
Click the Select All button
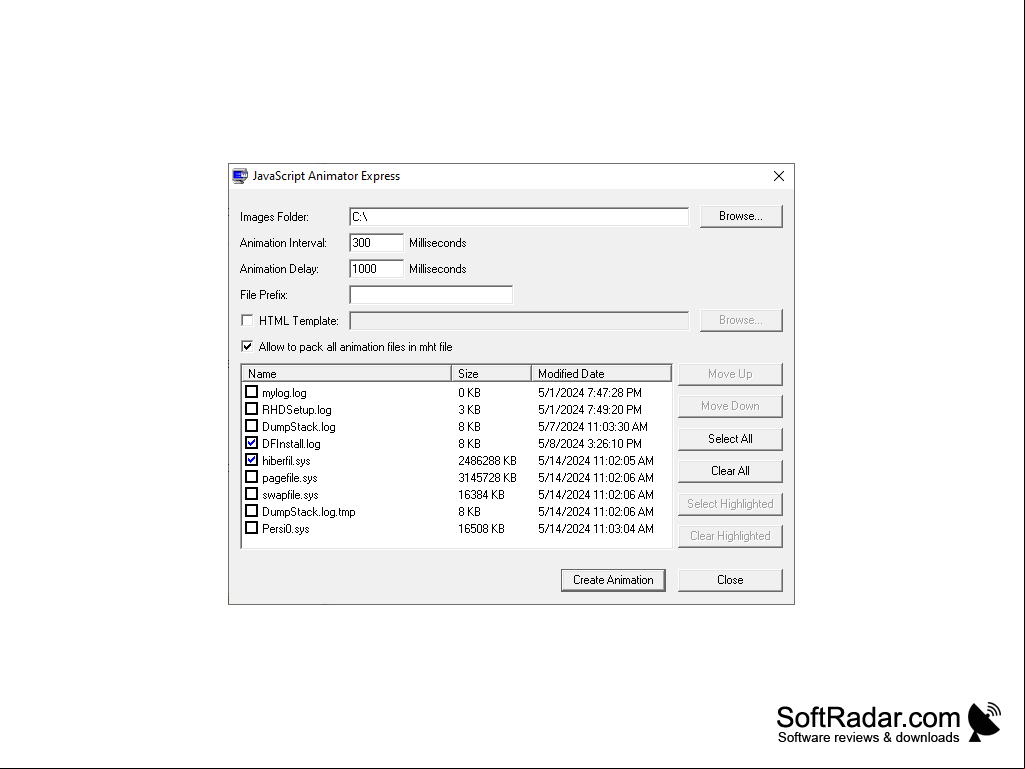(x=730, y=439)
